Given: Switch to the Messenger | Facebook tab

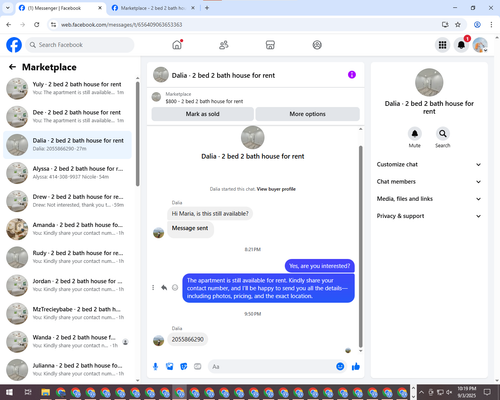Looking at the screenshot, I should (60, 8).
